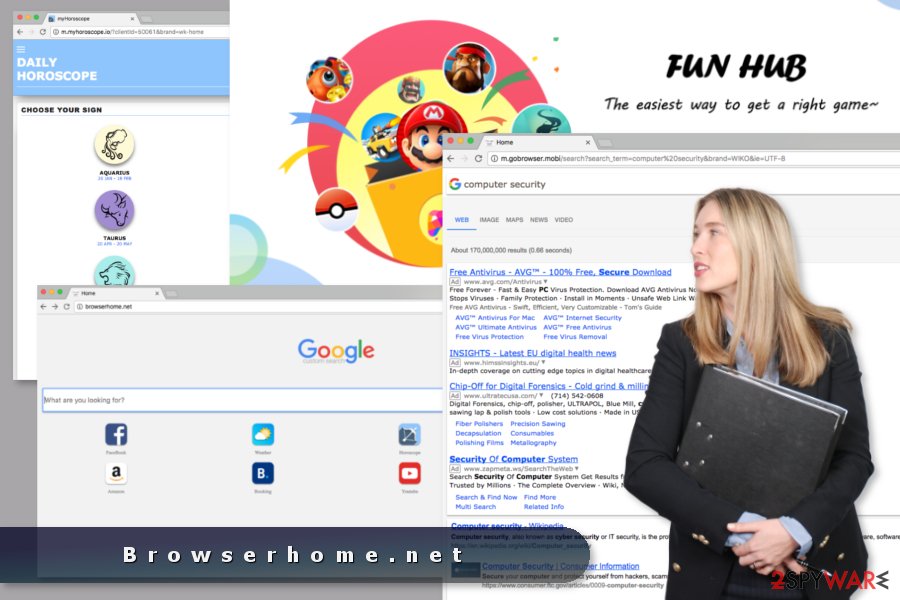
Task: Expand the www.himssinsights.eu ad dropdown arrow
Action: click(543, 363)
